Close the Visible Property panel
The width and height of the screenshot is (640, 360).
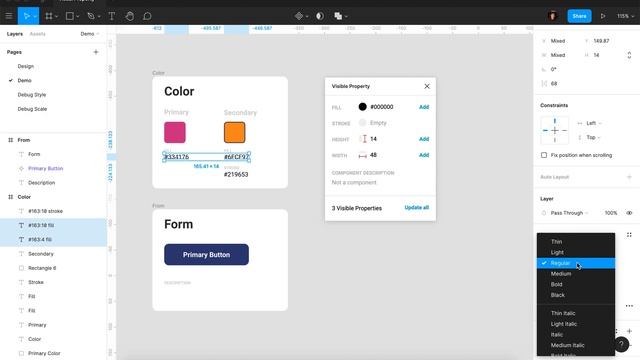click(x=427, y=86)
